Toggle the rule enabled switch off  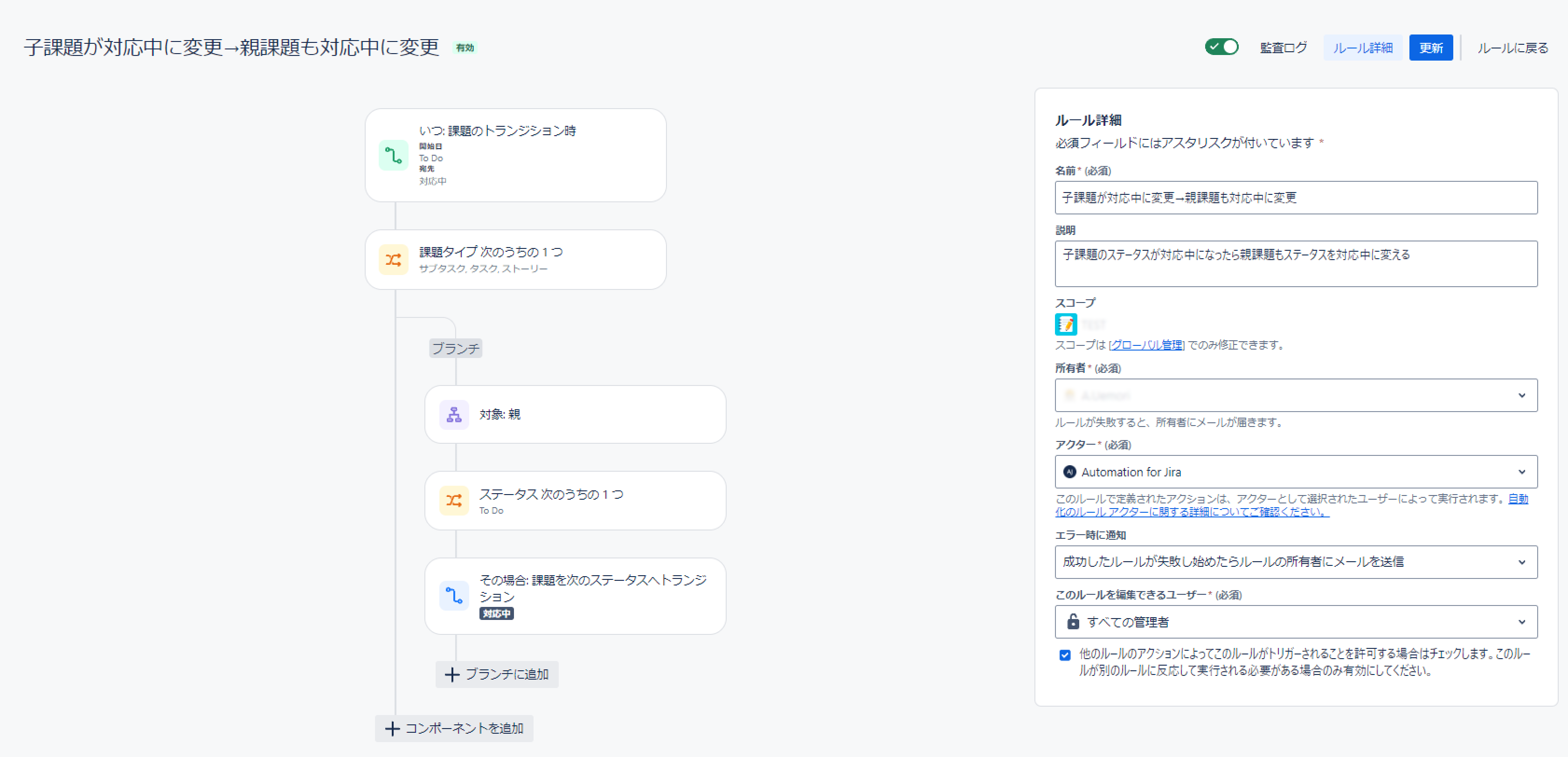[1221, 47]
